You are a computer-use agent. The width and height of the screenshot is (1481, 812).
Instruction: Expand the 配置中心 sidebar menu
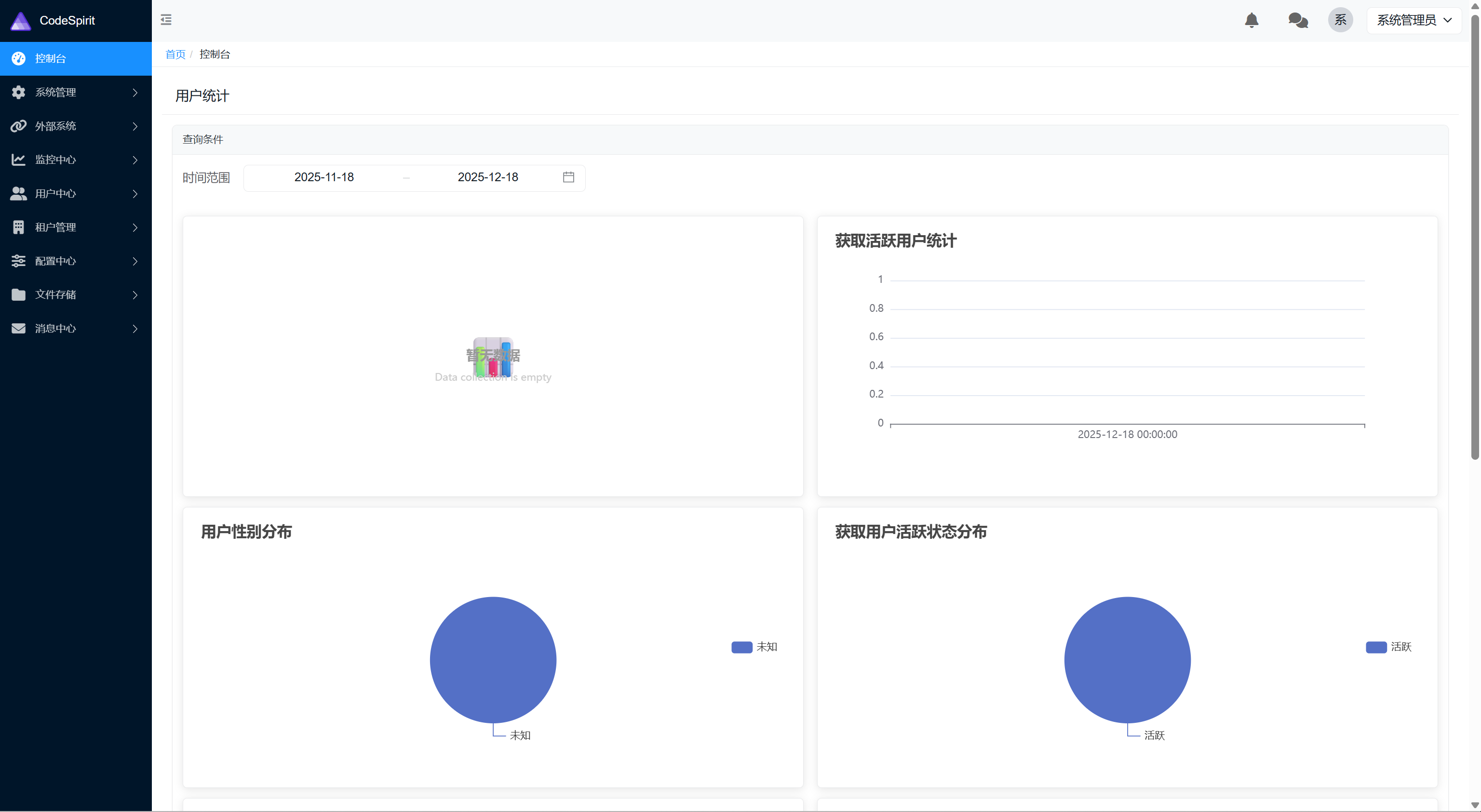point(75,261)
